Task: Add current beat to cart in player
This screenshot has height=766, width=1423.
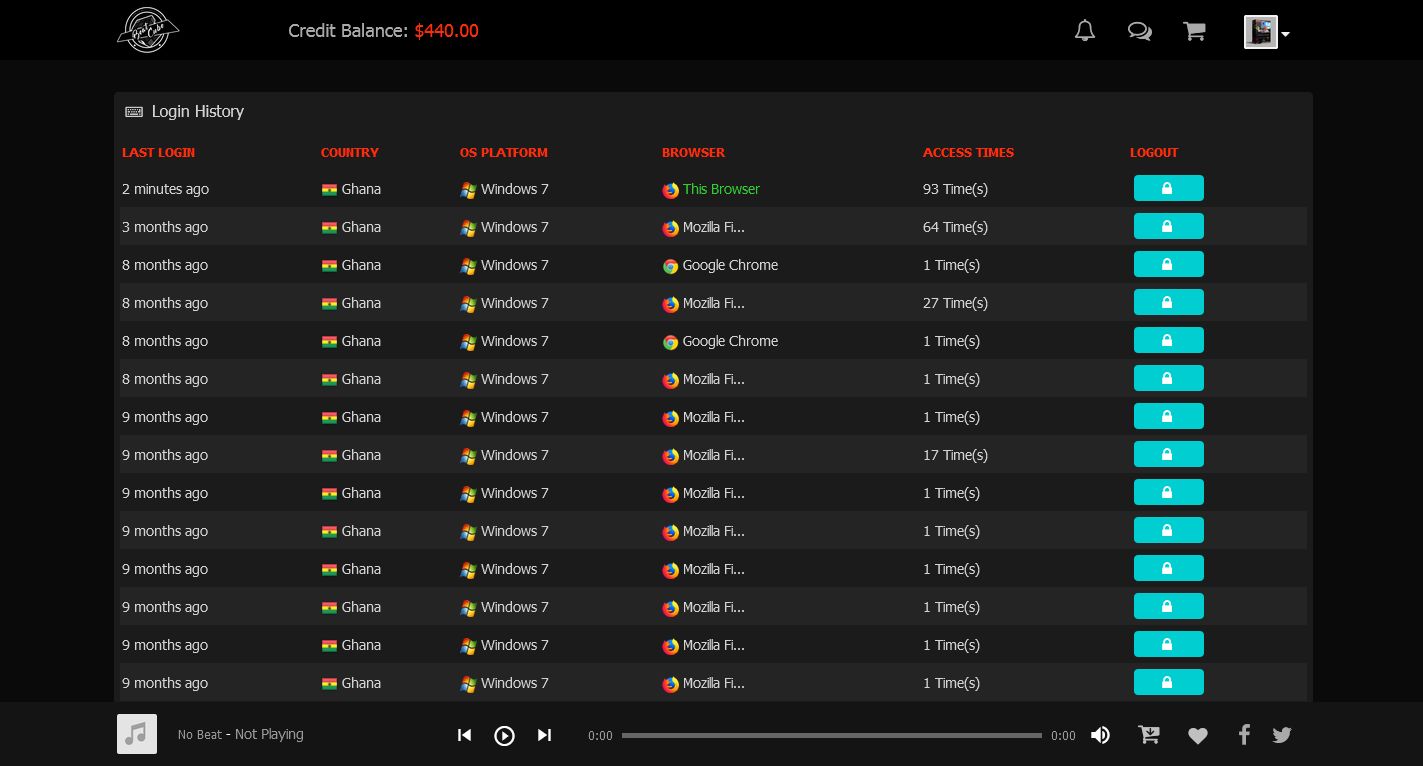Action: pyautogui.click(x=1149, y=735)
